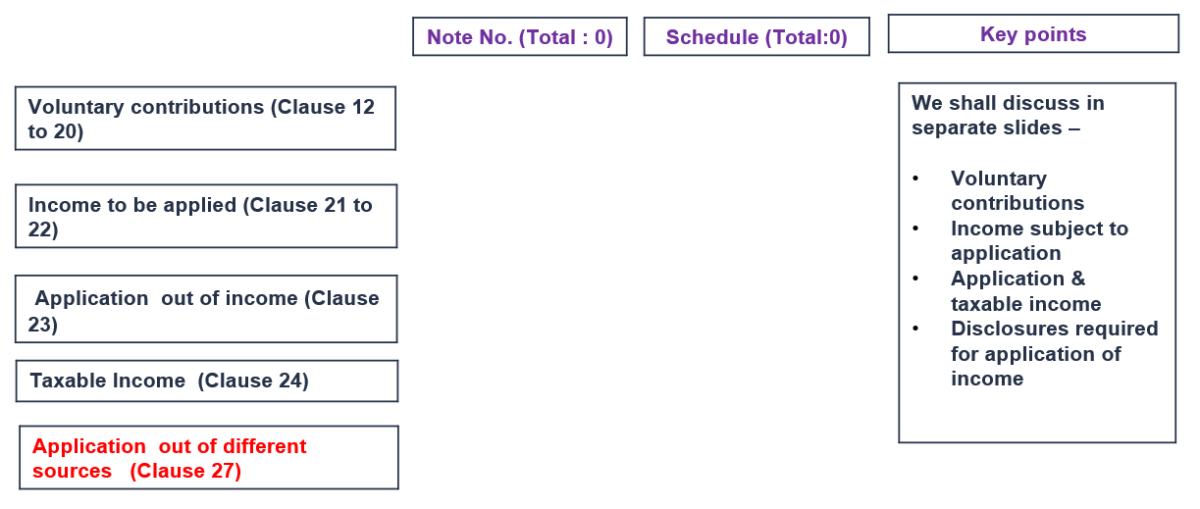Screen dimensions: 1200x509
Task: Click empty space below the last Key points bullet
Action: click(x=1036, y=415)
